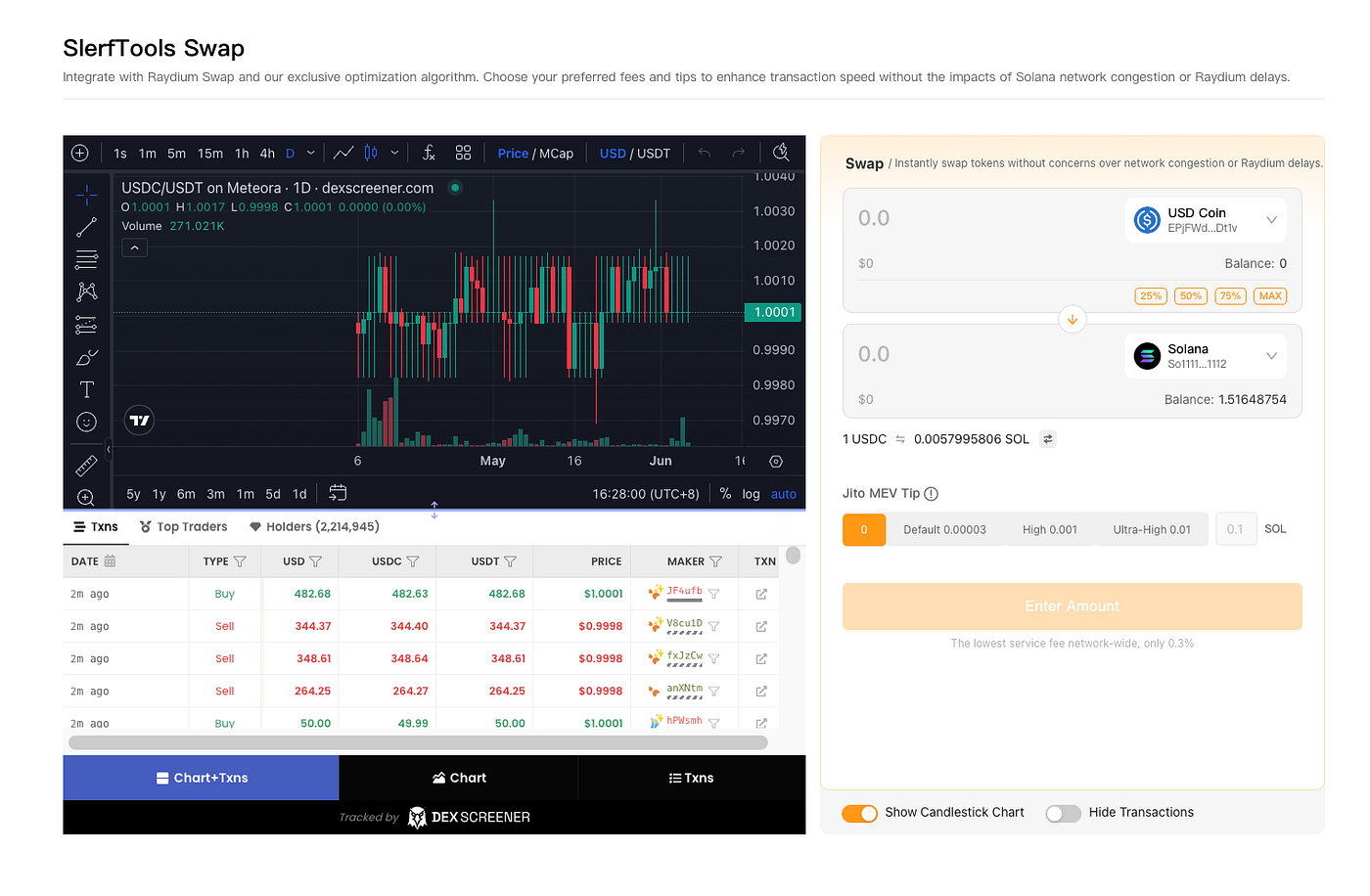Screen dimensions: 1370x896
Task: Select the forecasting position tool
Action: tap(86, 325)
